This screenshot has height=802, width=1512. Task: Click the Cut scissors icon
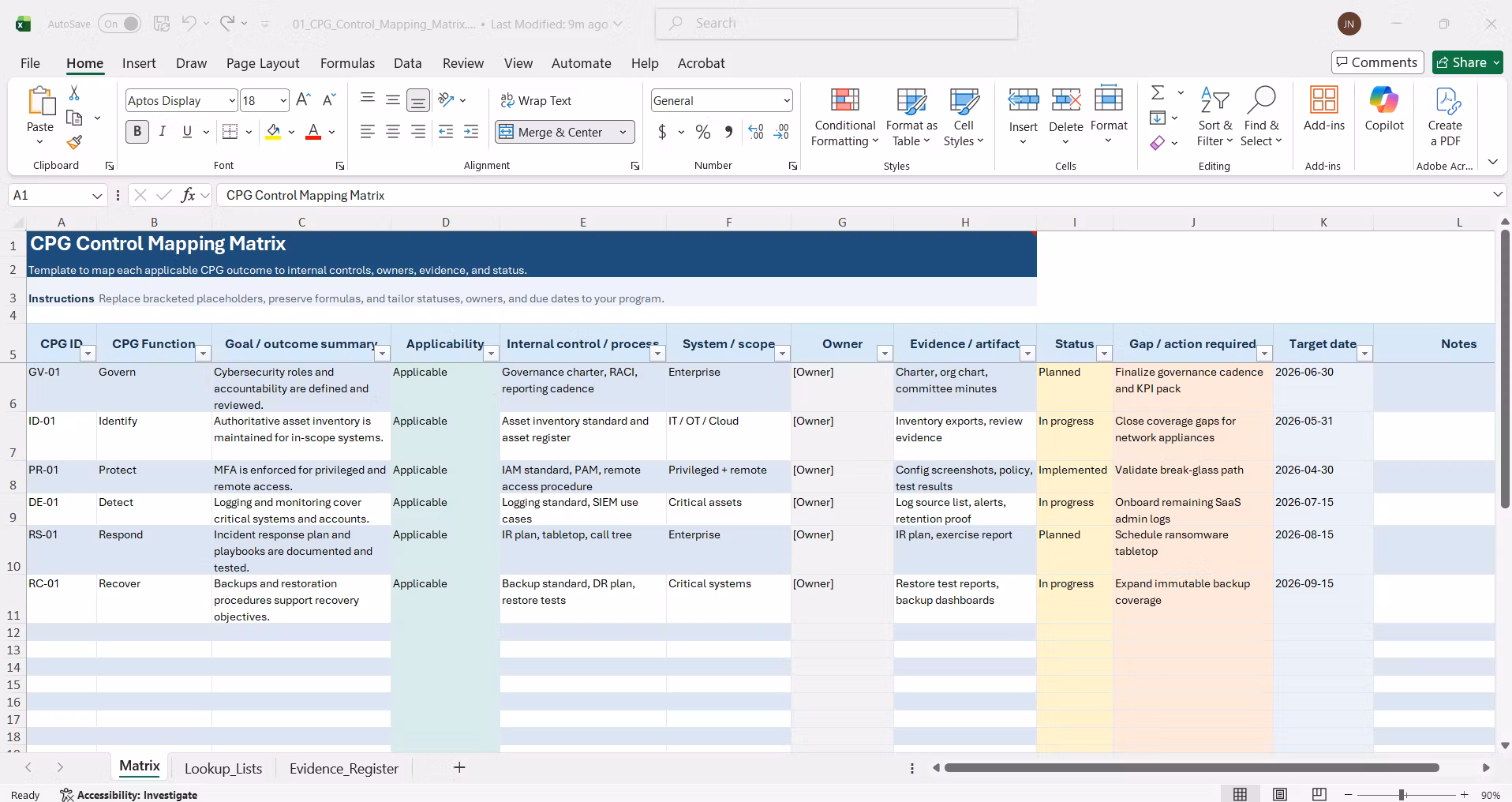[x=74, y=93]
